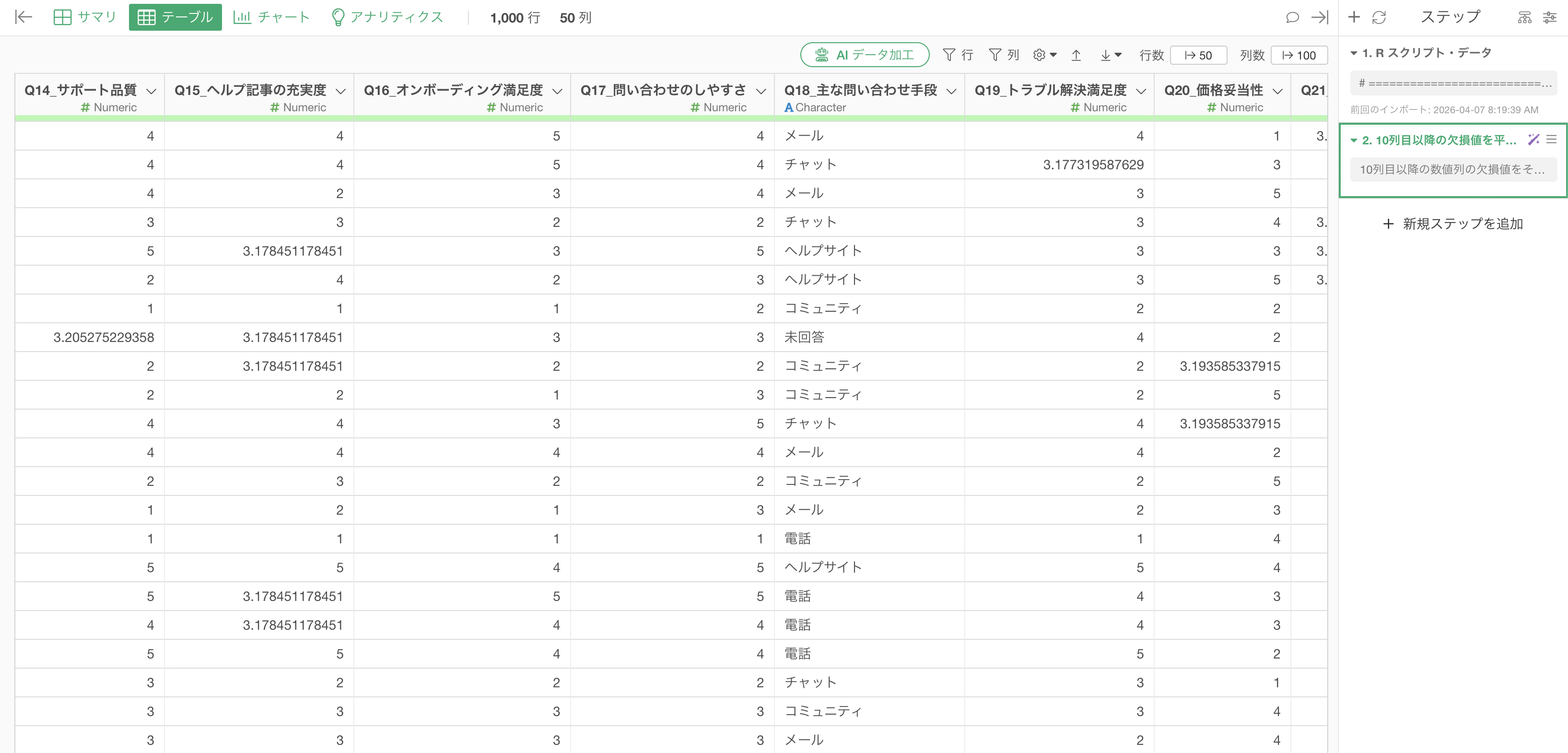Screen dimensions: 1568x753
Task: Click the collapse right panel arrow icon
Action: click(x=1319, y=17)
